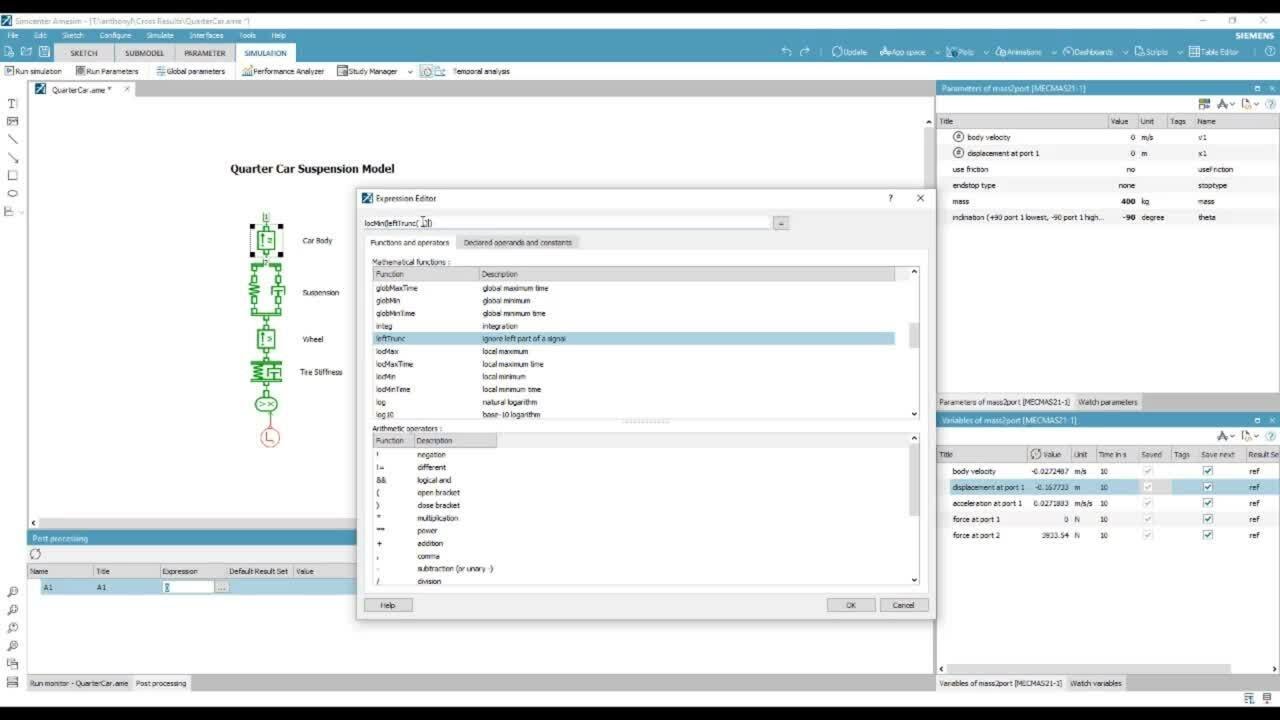Click the refresh icon in Post processing panel
The height and width of the screenshot is (720, 1280).
[35, 554]
